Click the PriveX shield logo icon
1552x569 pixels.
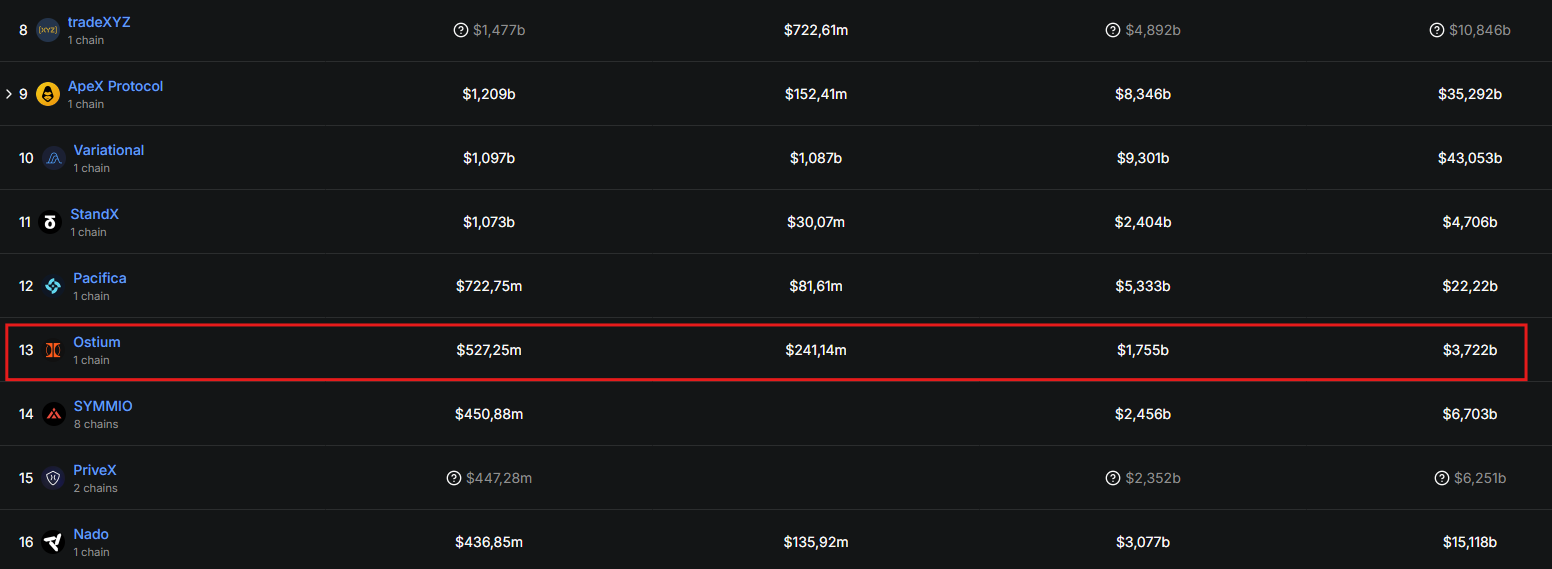click(x=53, y=478)
